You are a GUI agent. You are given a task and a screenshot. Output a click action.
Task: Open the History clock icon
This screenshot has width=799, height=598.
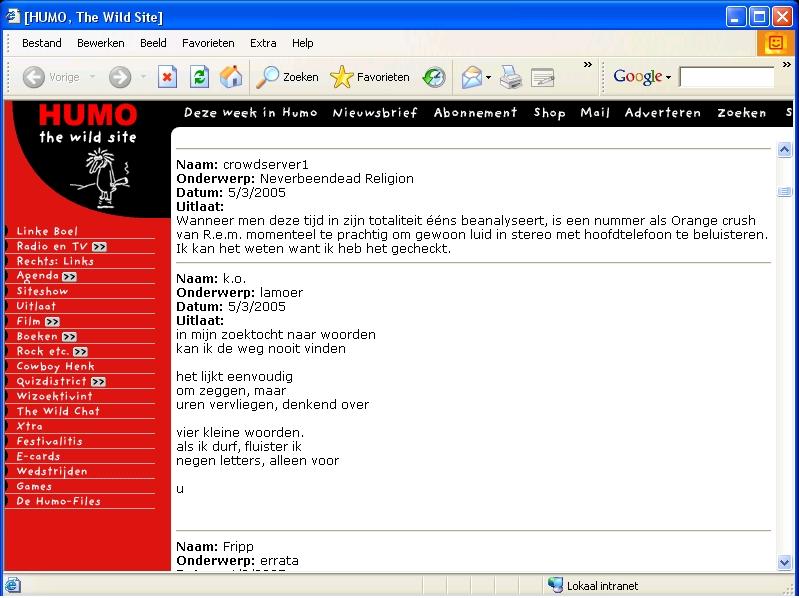tap(434, 77)
